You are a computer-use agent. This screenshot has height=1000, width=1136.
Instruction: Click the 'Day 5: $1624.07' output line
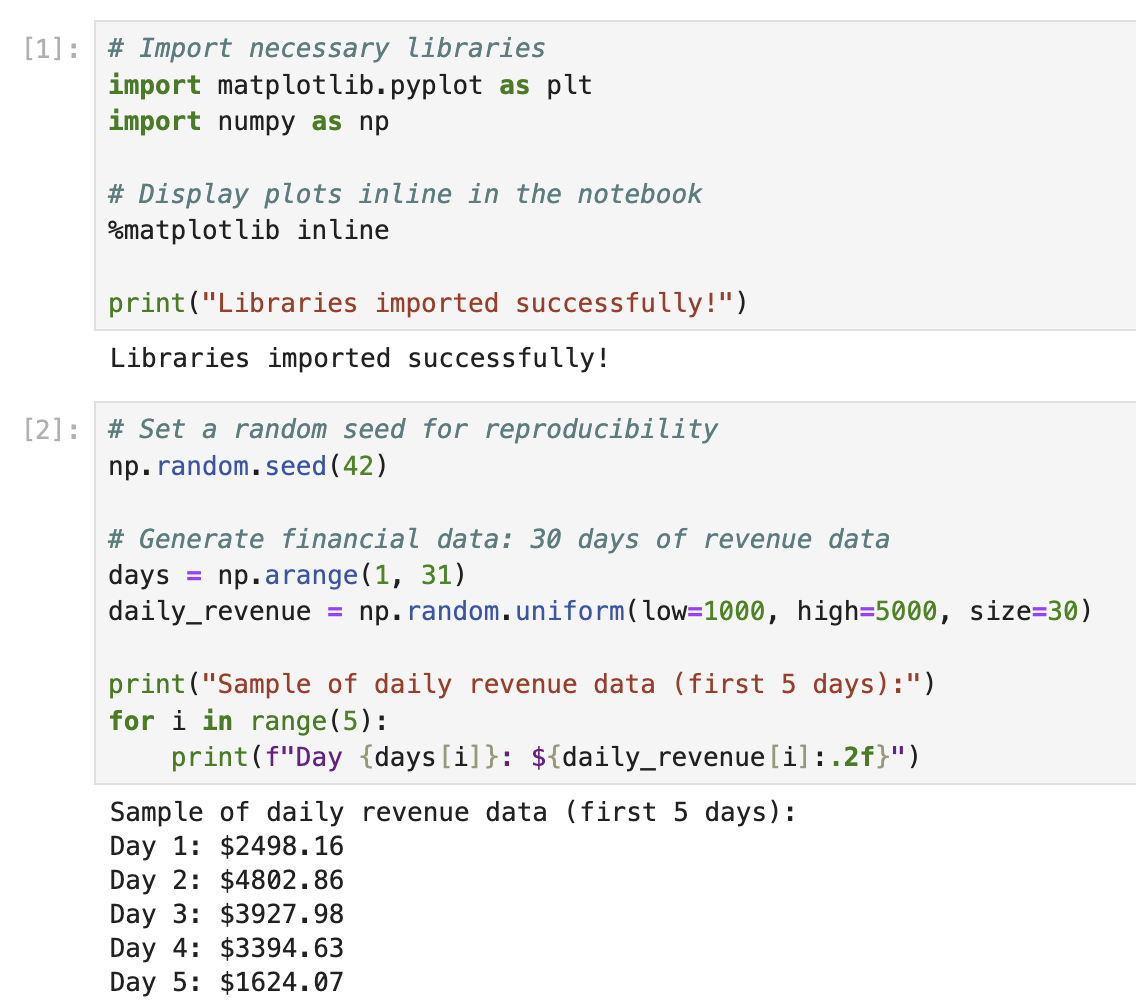(x=227, y=981)
